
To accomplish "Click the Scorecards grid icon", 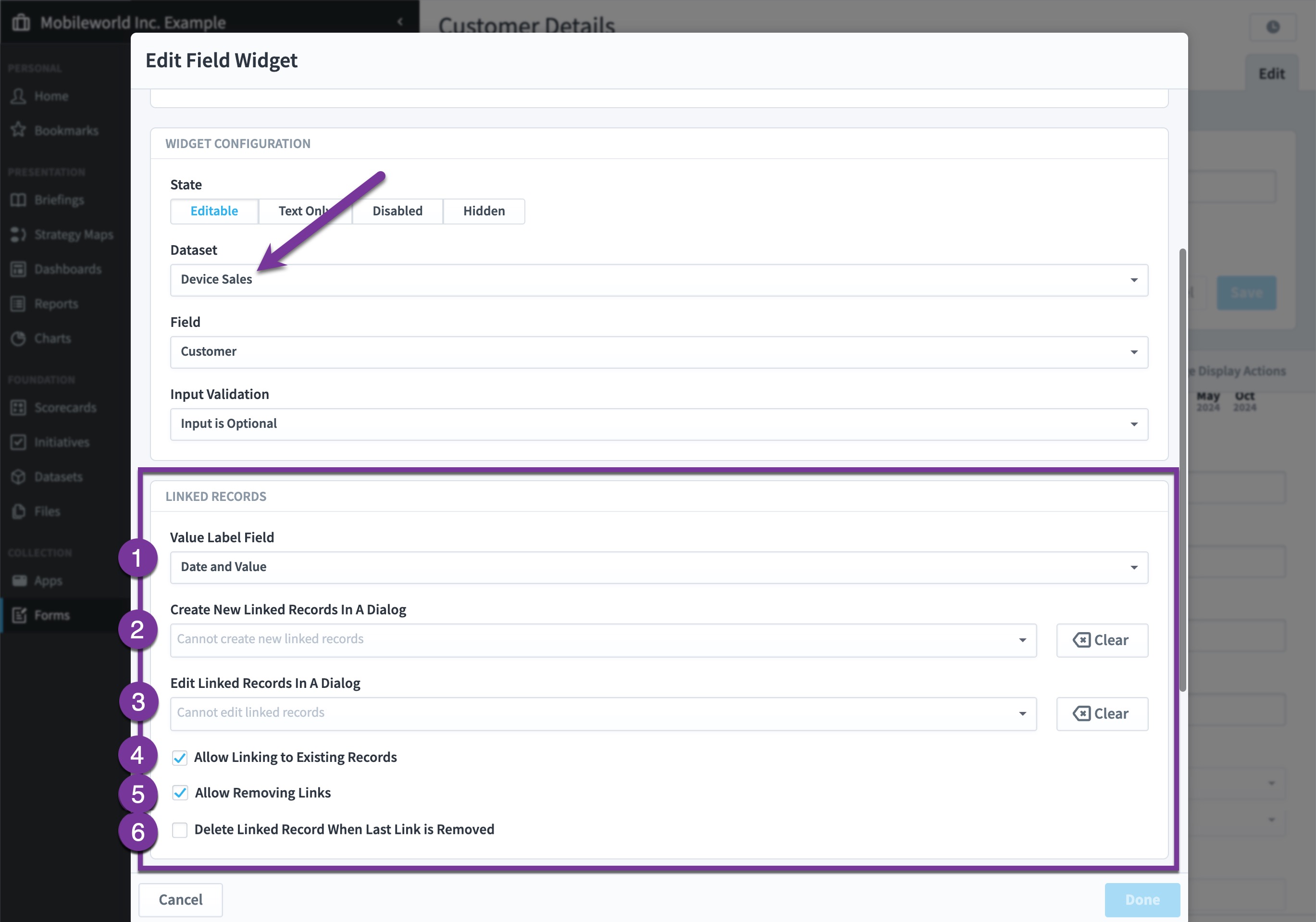I will point(18,407).
